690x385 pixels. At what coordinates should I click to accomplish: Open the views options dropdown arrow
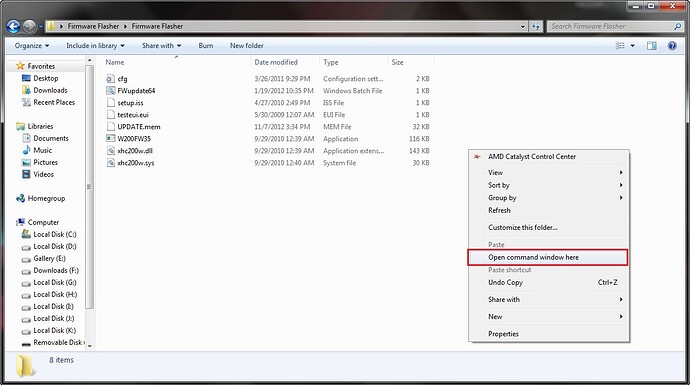[633, 46]
